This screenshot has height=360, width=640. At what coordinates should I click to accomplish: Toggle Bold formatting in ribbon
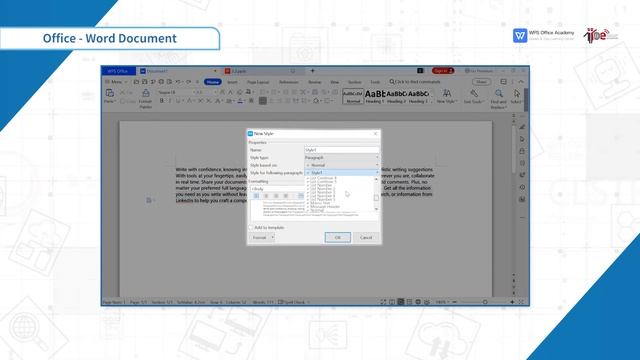(x=162, y=101)
